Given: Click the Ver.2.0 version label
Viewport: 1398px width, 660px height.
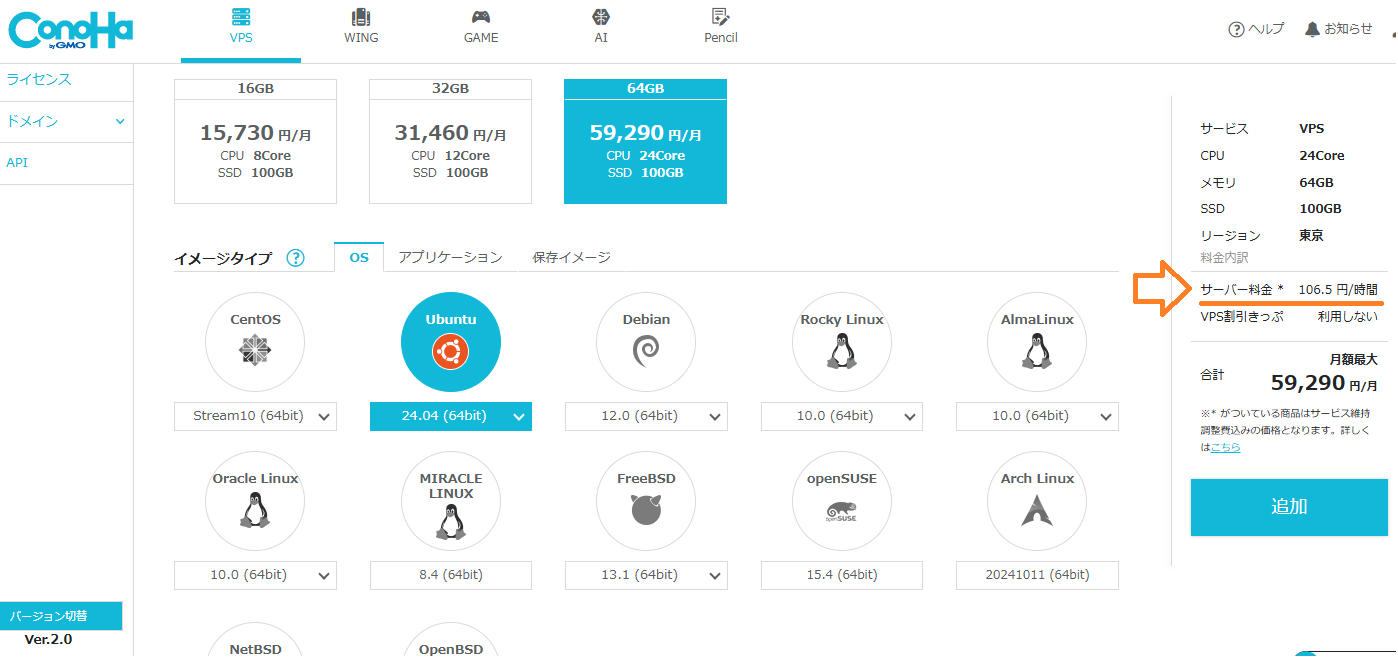Looking at the screenshot, I should click(48, 640).
